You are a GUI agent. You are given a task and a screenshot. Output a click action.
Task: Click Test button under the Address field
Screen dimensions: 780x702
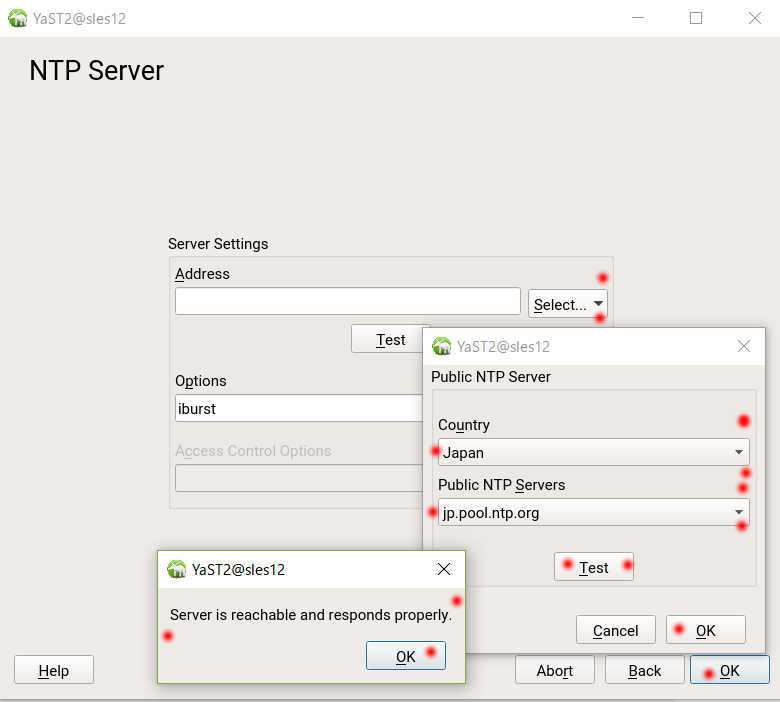[x=387, y=339]
